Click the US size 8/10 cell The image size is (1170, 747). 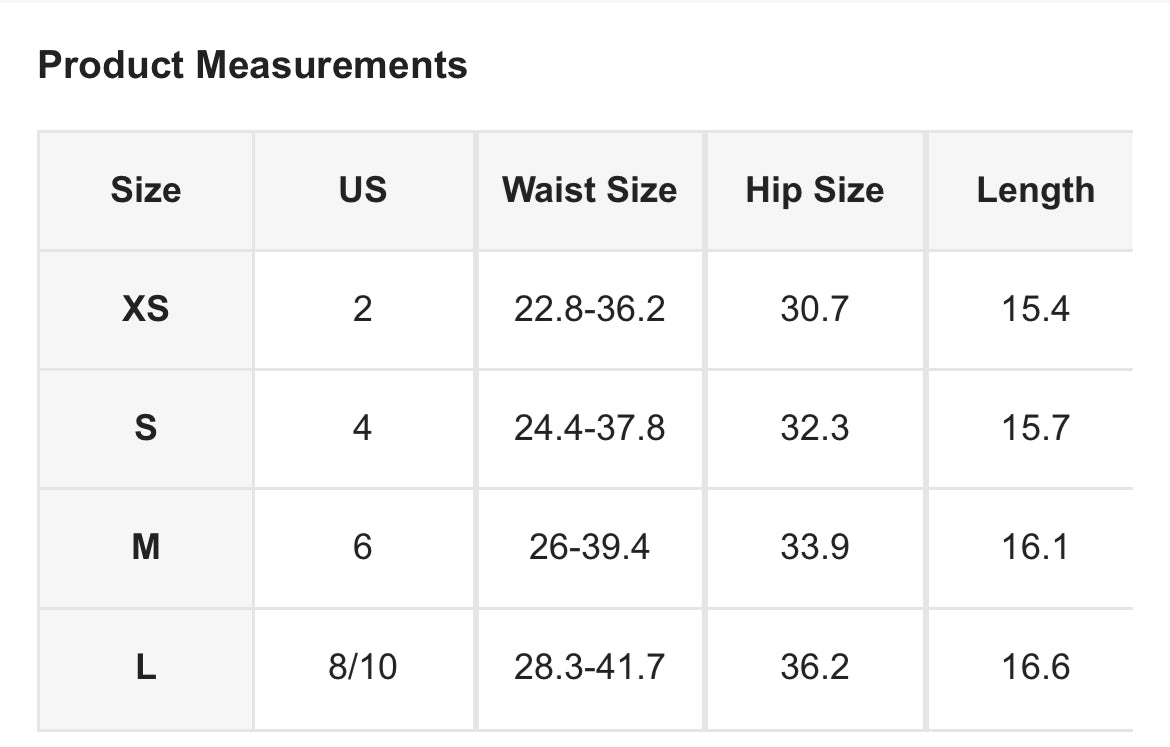[363, 666]
